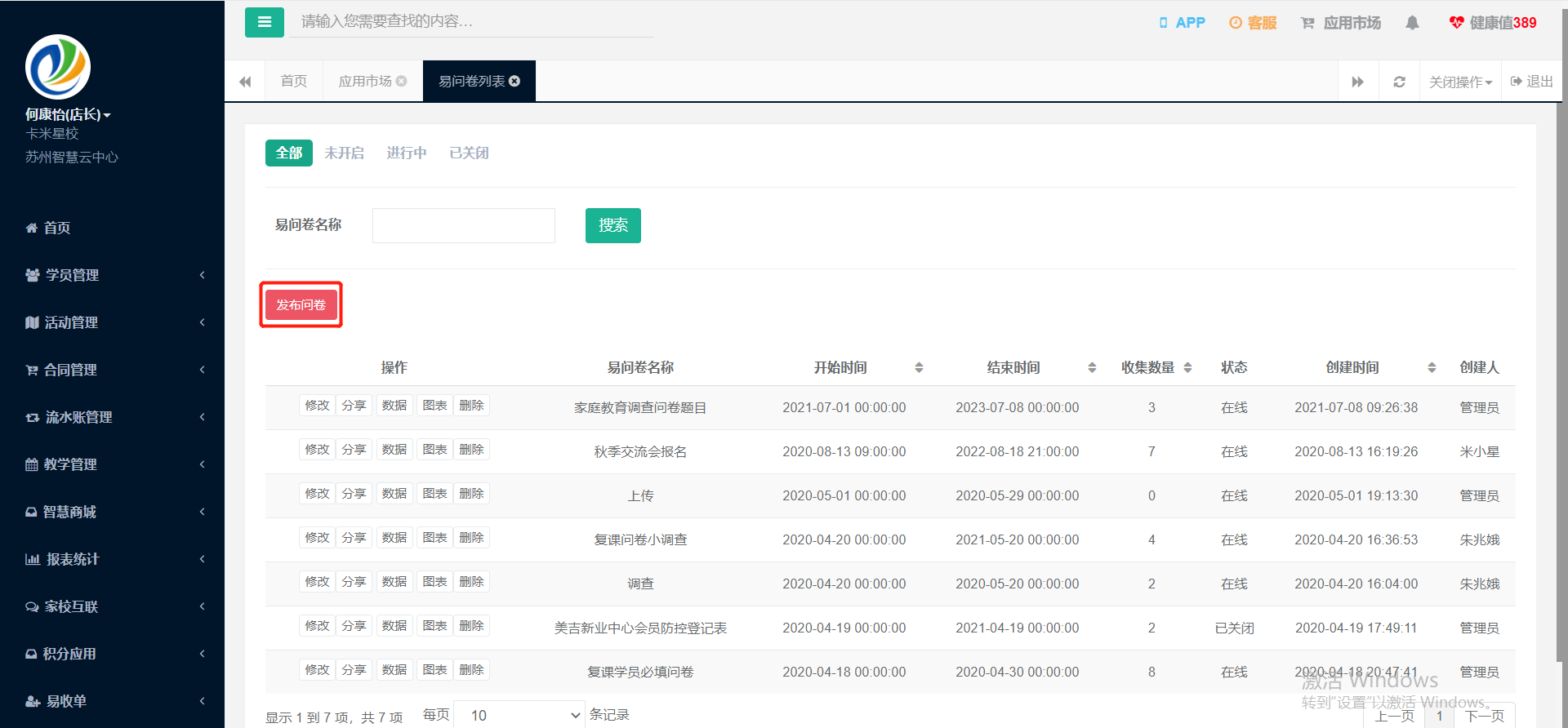
Task: Open the APP download link
Action: pyautogui.click(x=1182, y=23)
